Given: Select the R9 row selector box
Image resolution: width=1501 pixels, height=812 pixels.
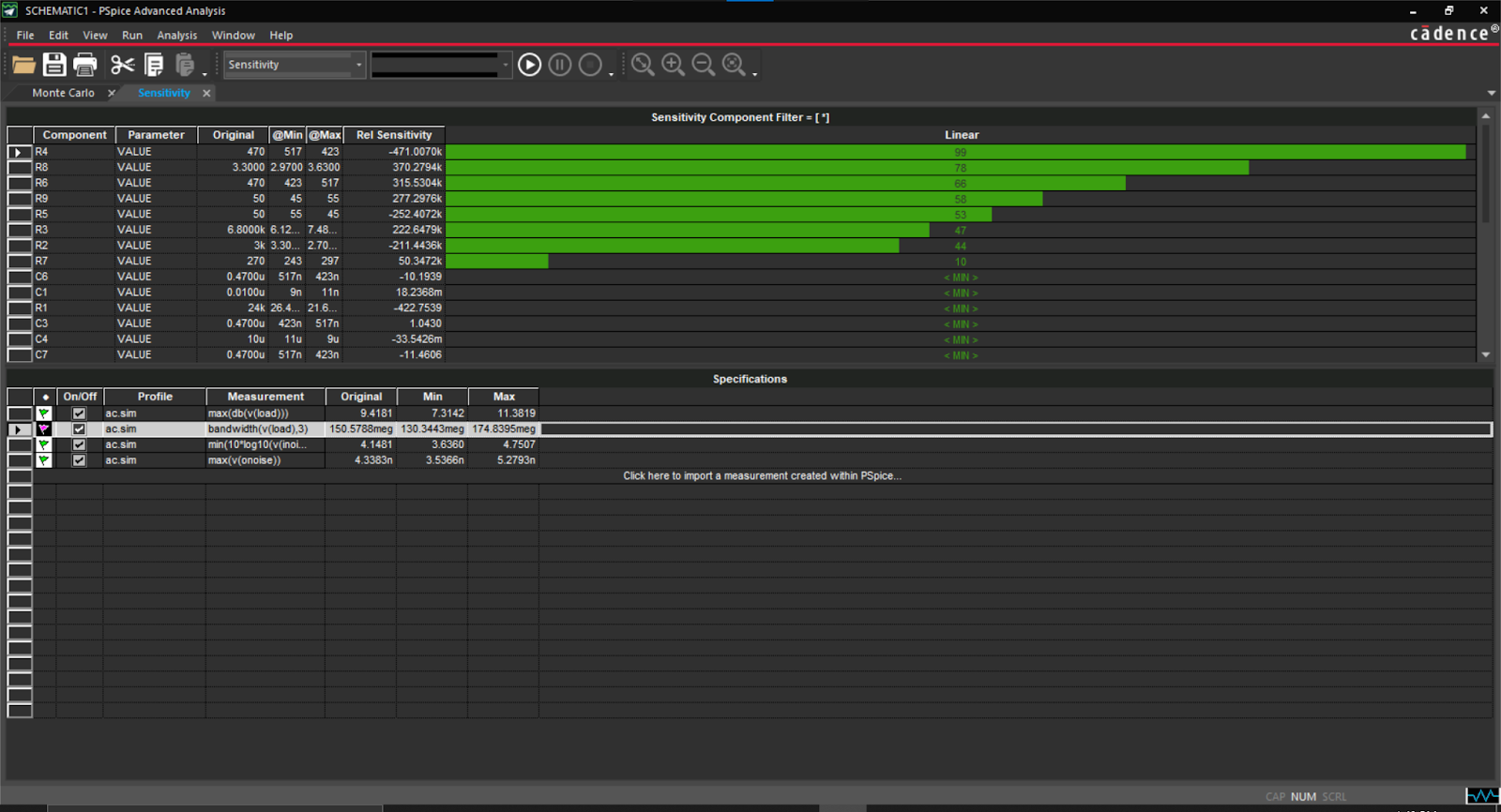Looking at the screenshot, I should coord(20,199).
